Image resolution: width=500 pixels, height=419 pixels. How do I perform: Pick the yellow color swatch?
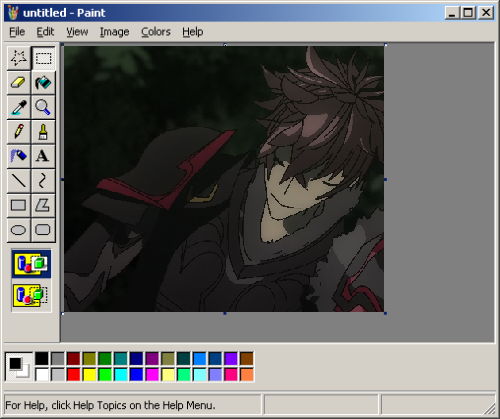click(x=89, y=374)
